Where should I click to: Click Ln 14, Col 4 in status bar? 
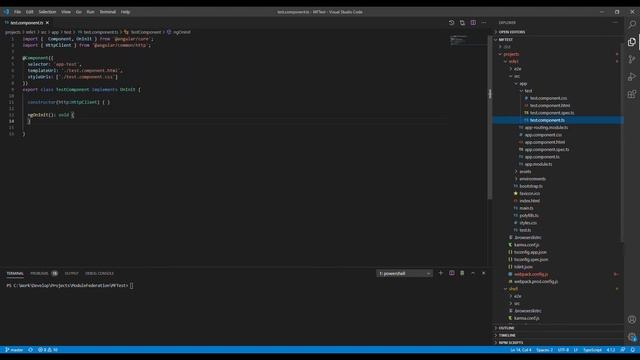click(520, 350)
